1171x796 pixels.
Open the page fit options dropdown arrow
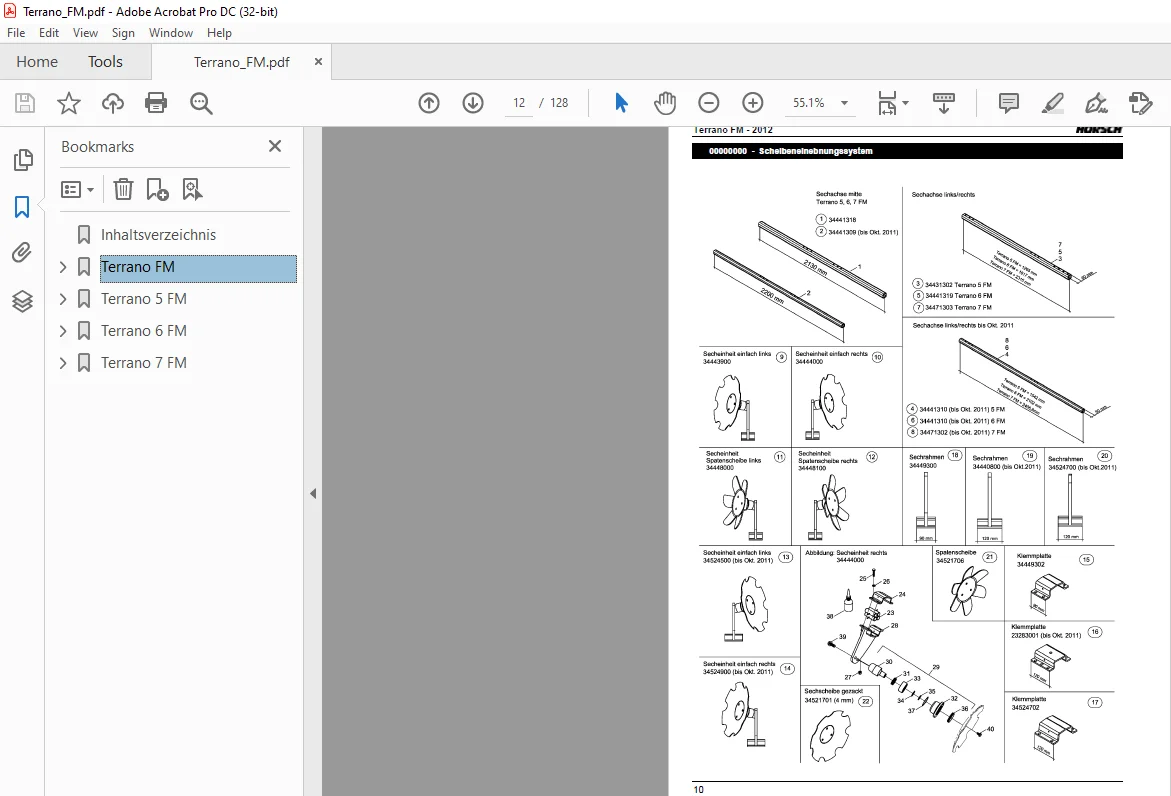point(905,103)
